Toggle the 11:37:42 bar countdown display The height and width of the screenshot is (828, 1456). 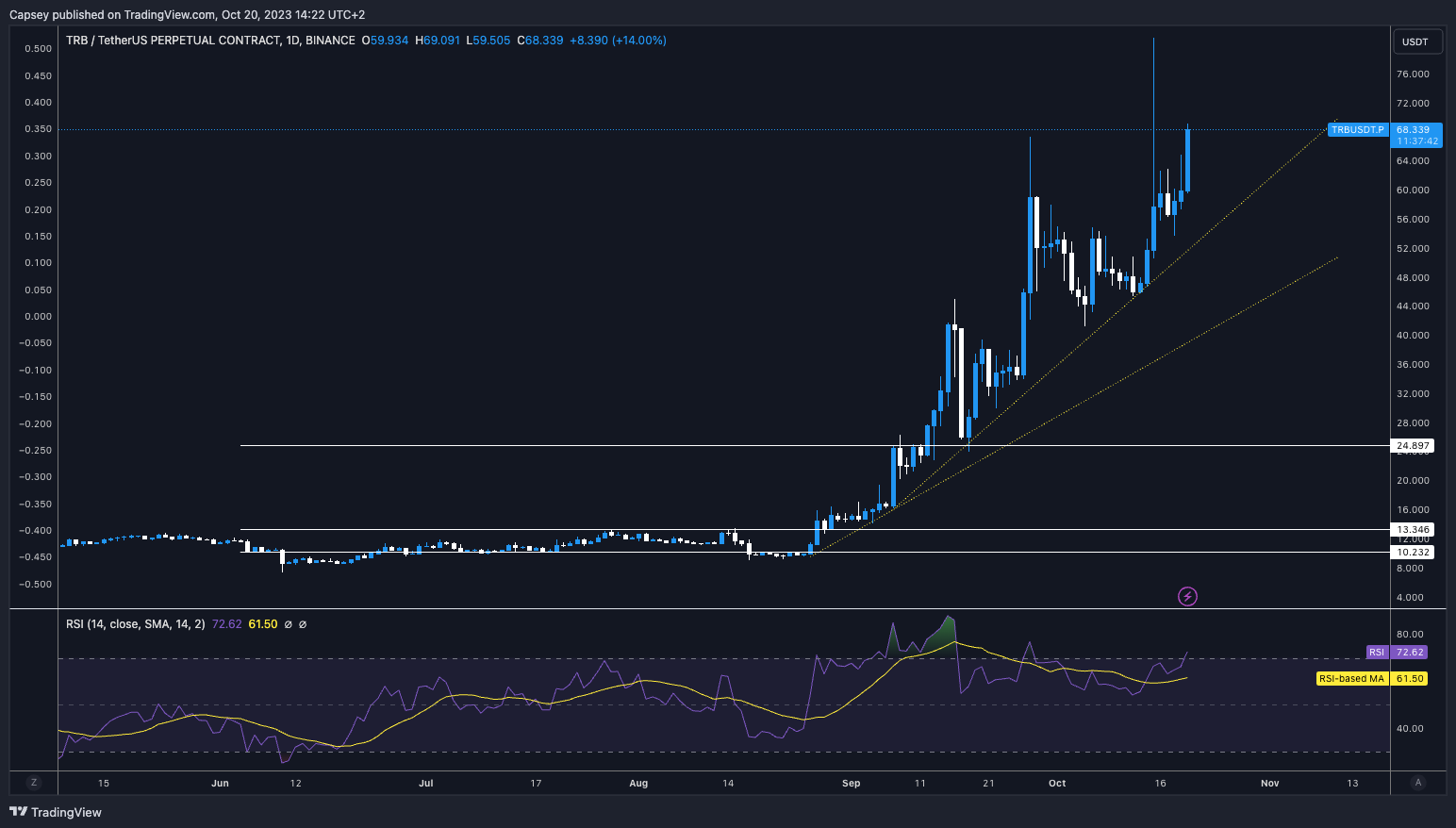(x=1417, y=140)
